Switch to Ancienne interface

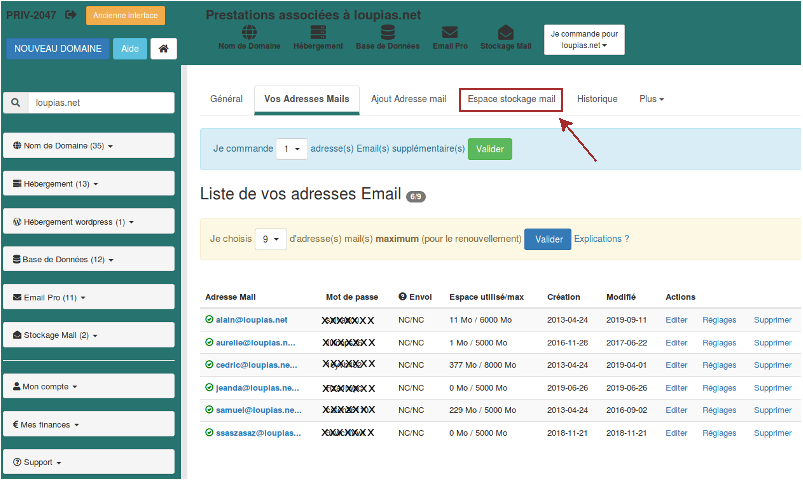click(x=125, y=15)
